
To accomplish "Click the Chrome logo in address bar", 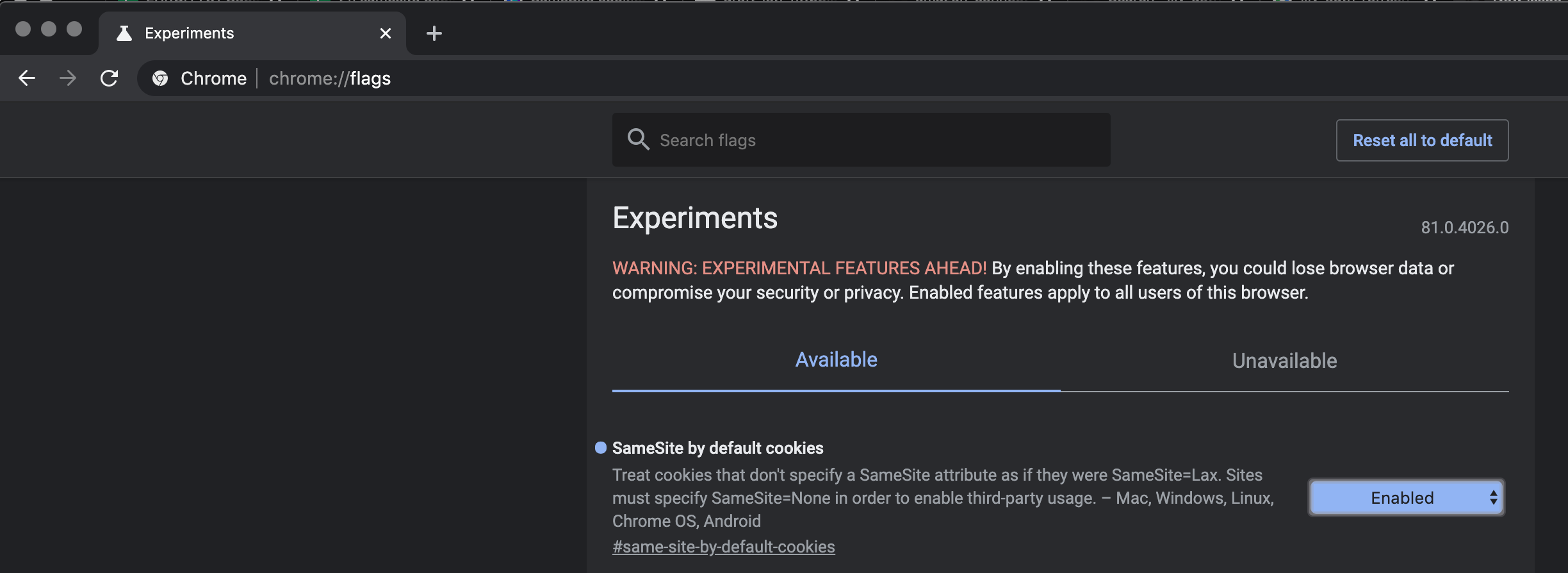I will coord(160,78).
